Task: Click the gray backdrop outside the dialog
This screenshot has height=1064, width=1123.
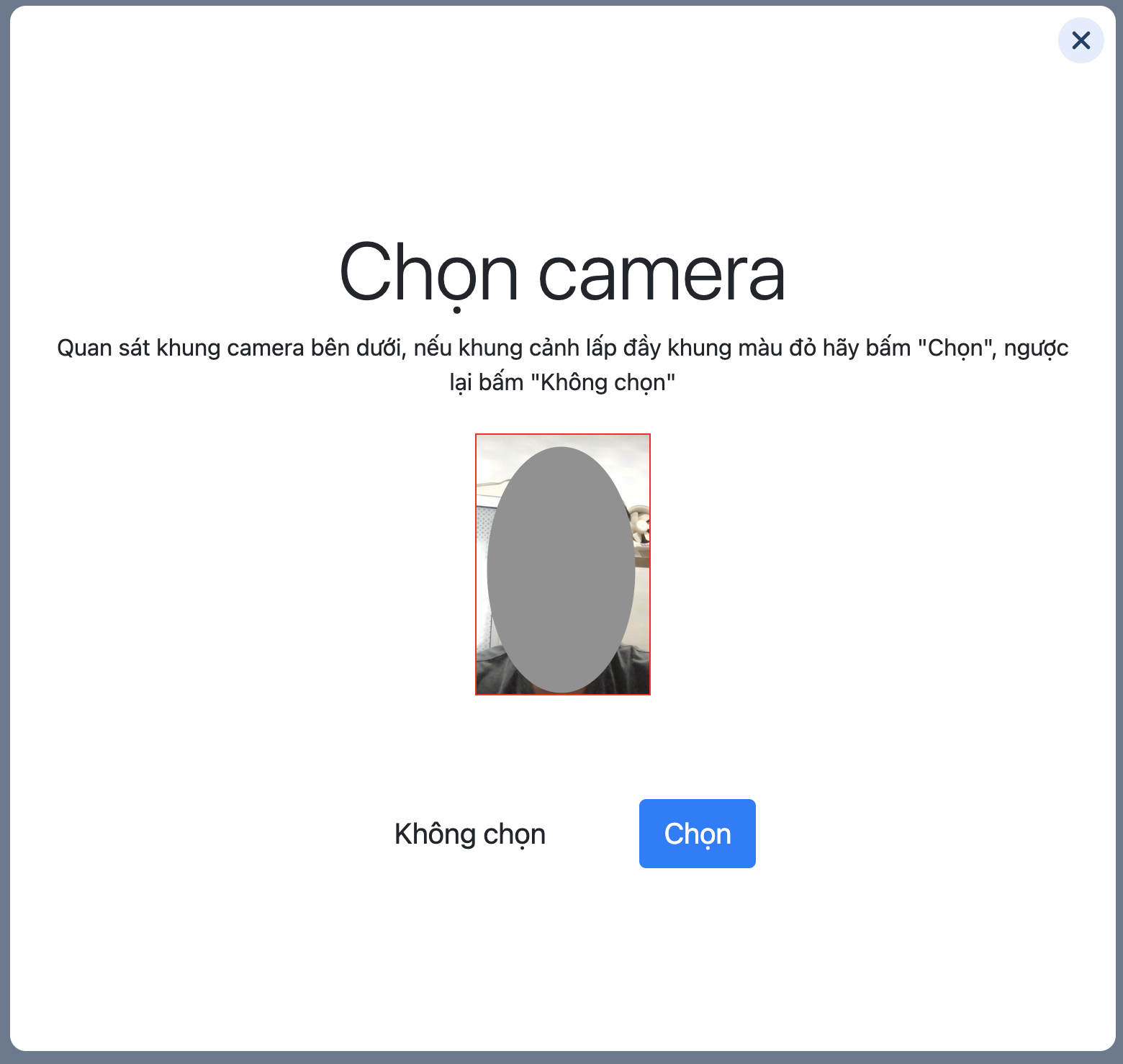Action: click(x=4, y=533)
